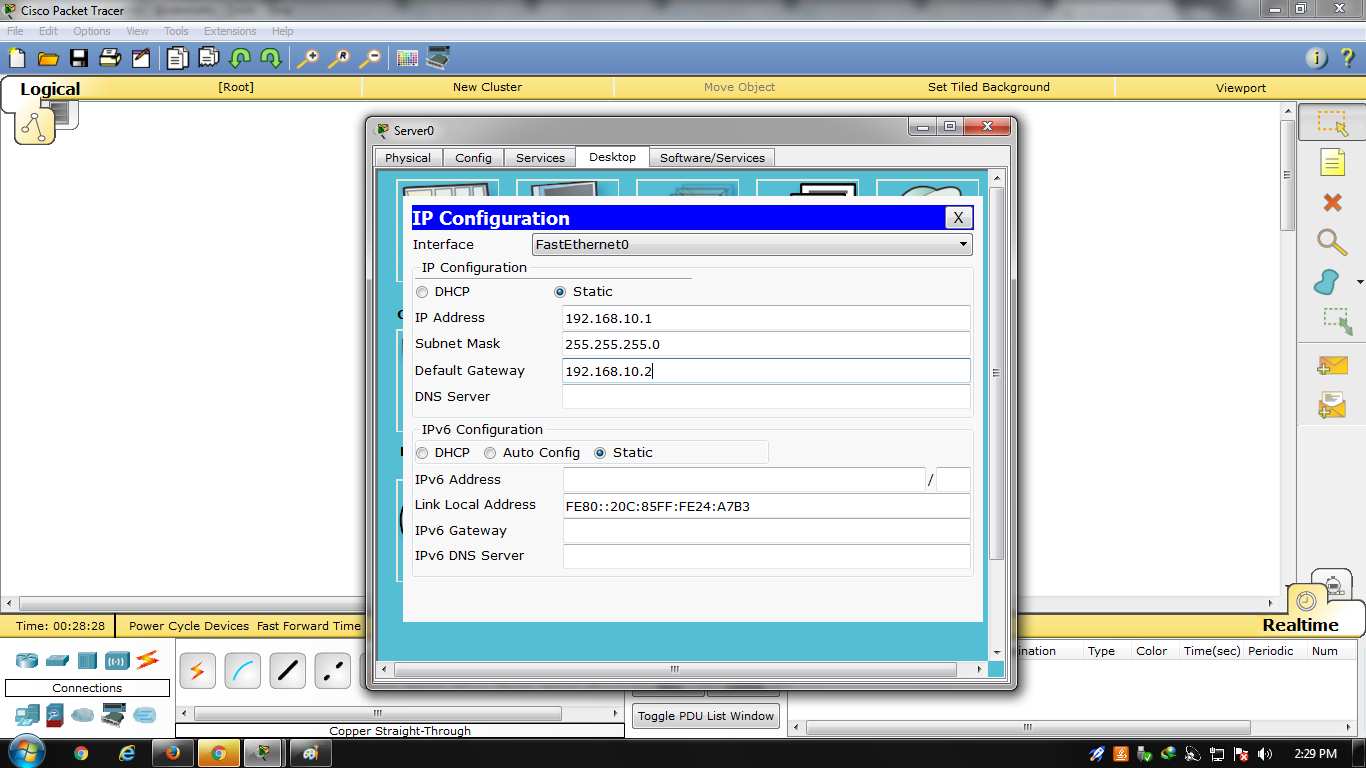Click the Viewport button

coord(1241,88)
